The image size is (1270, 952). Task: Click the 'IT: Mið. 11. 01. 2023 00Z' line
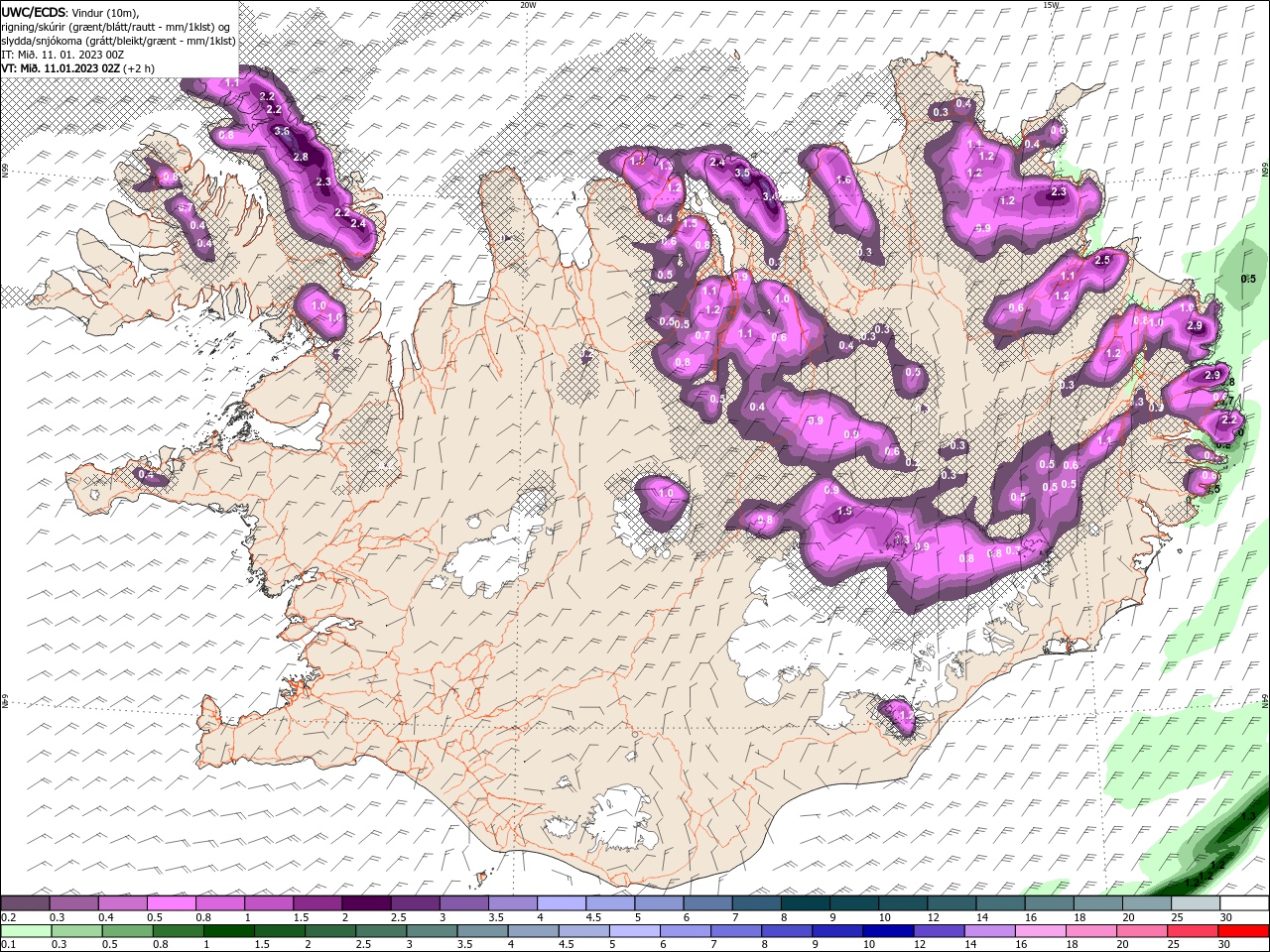(x=62, y=55)
